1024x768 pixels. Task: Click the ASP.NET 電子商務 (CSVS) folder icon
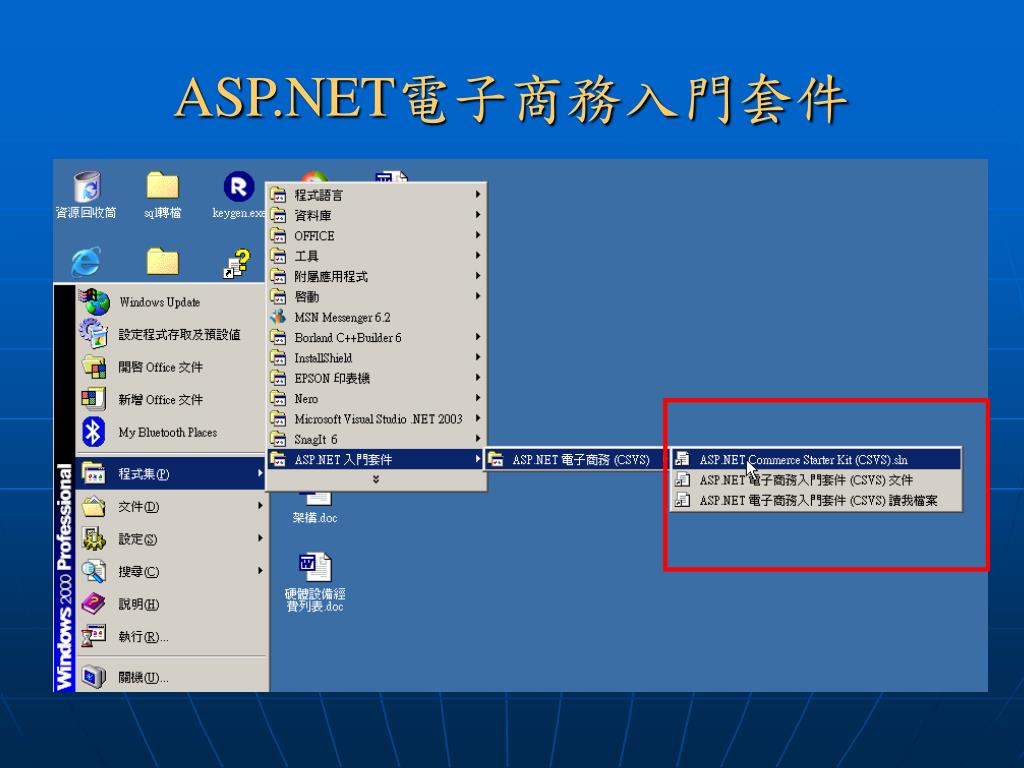(x=496, y=459)
